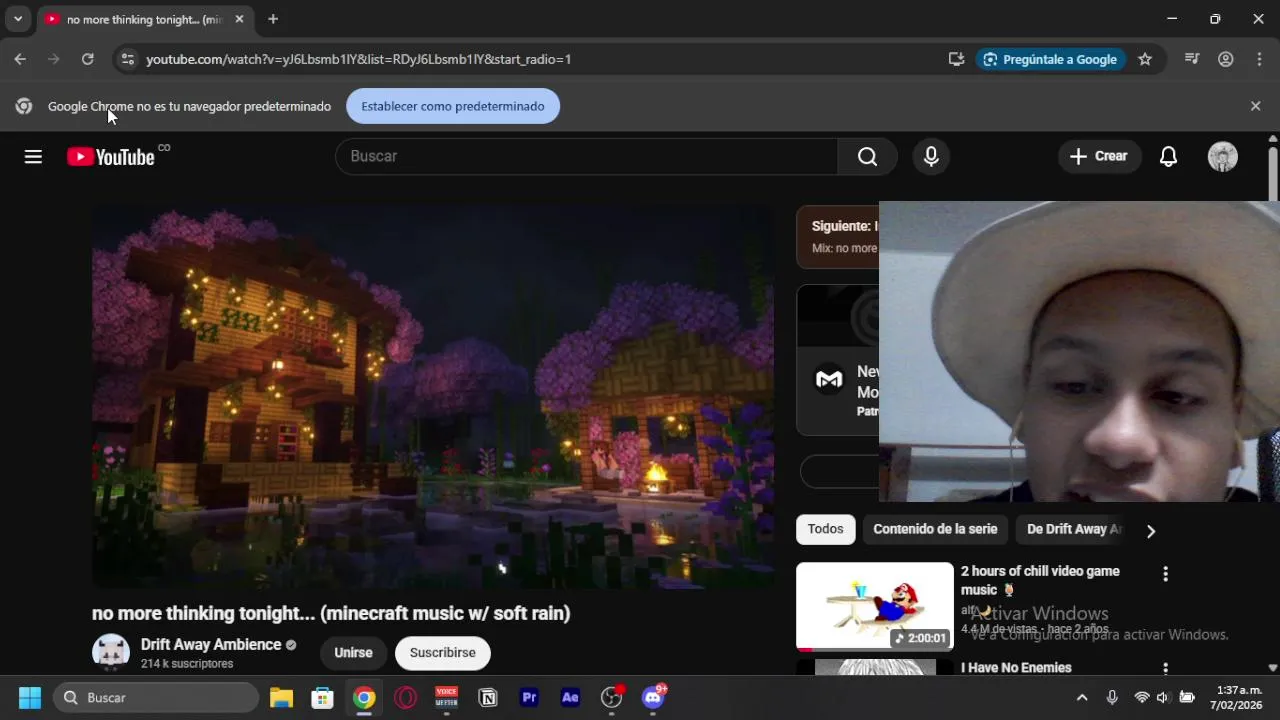Dismiss the default browser infobar
This screenshot has height=720, width=1280.
pos(1256,106)
